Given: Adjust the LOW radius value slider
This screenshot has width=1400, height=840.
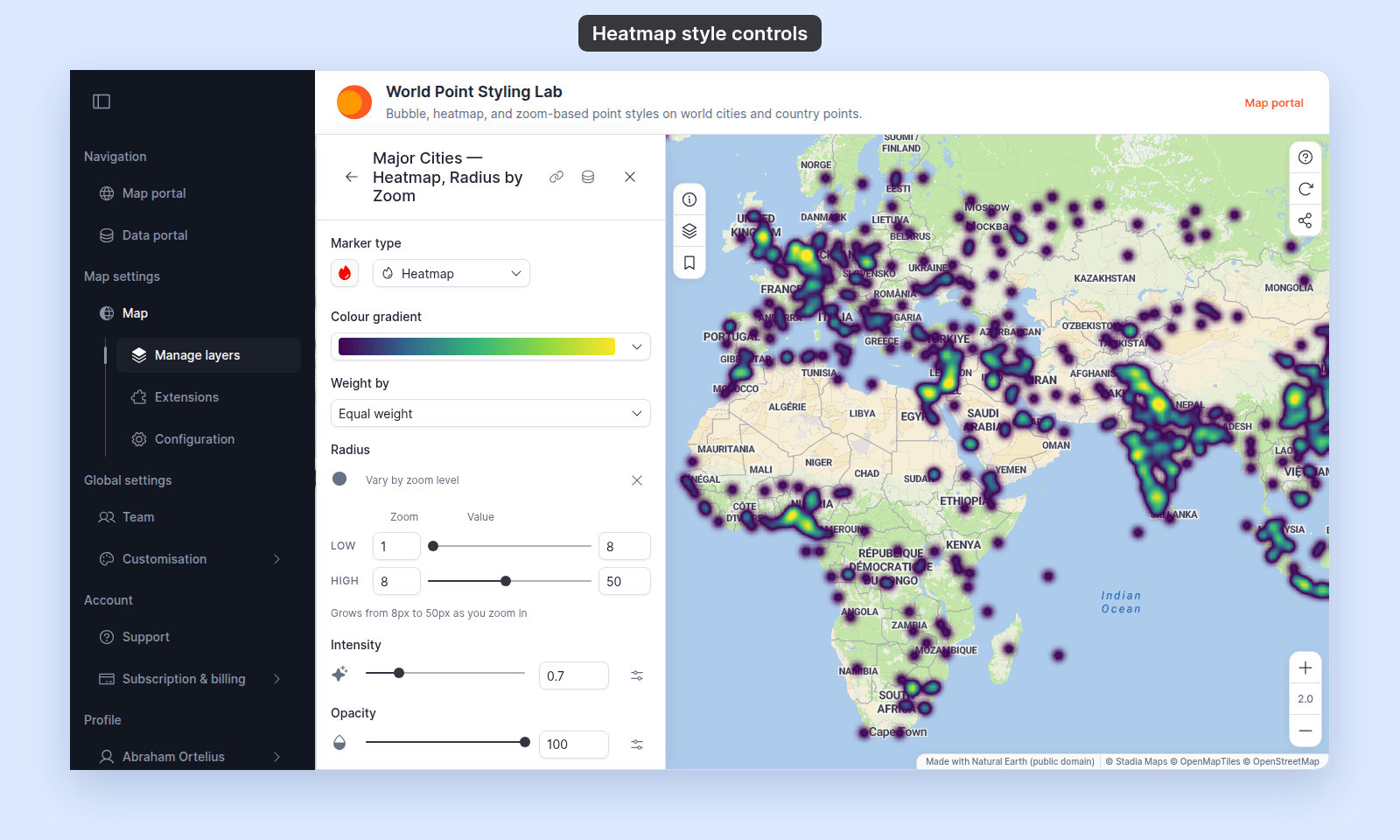Looking at the screenshot, I should point(509,546).
